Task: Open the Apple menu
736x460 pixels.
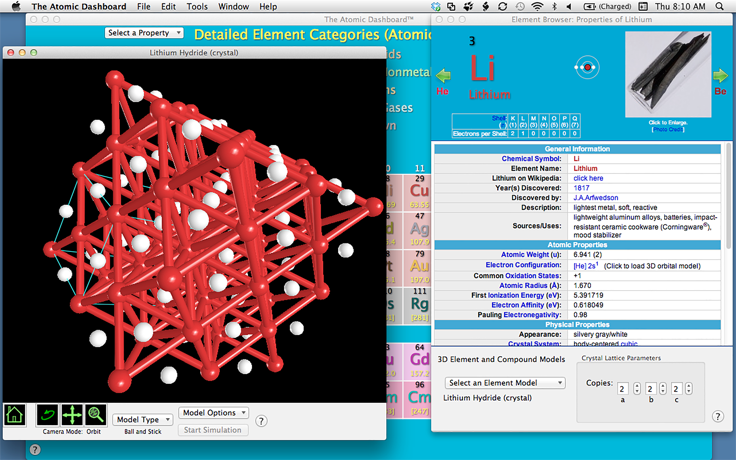Action: tap(16, 6)
